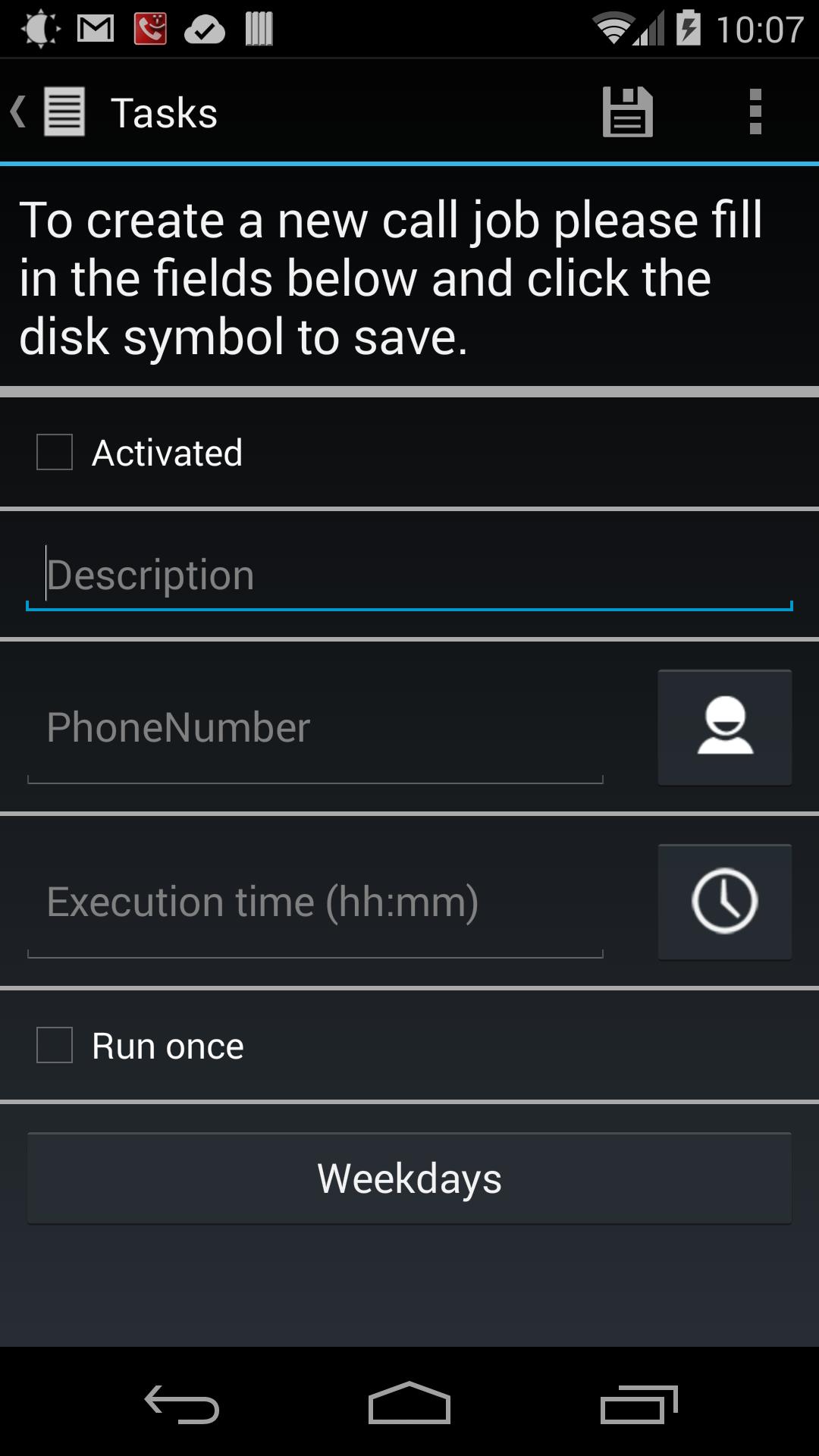Tap Android home navigation button
Screen dimensions: 819x1456
point(409,1403)
